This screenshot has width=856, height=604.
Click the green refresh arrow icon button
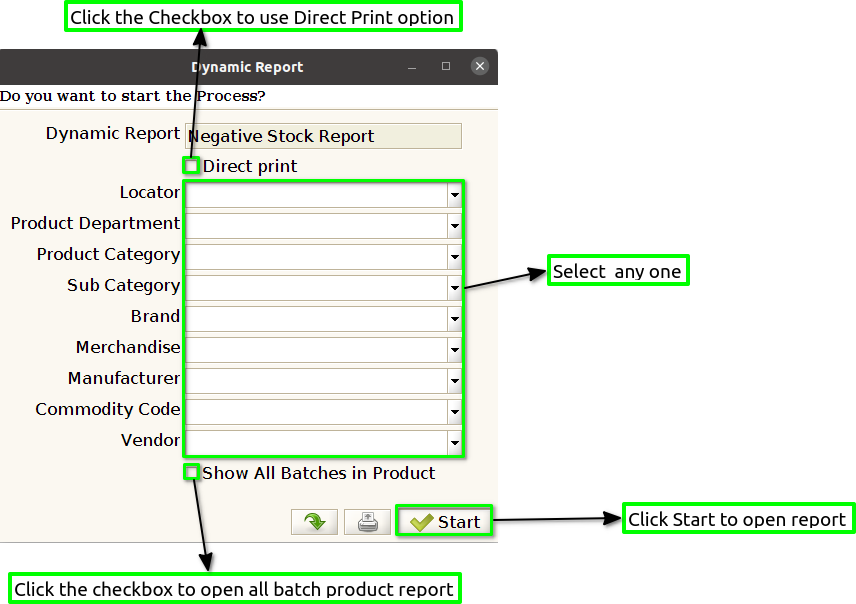314,522
